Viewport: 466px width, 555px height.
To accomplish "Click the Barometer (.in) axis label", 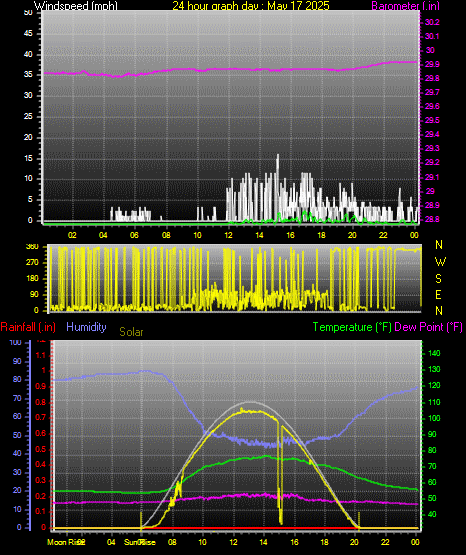I will click(405, 6).
